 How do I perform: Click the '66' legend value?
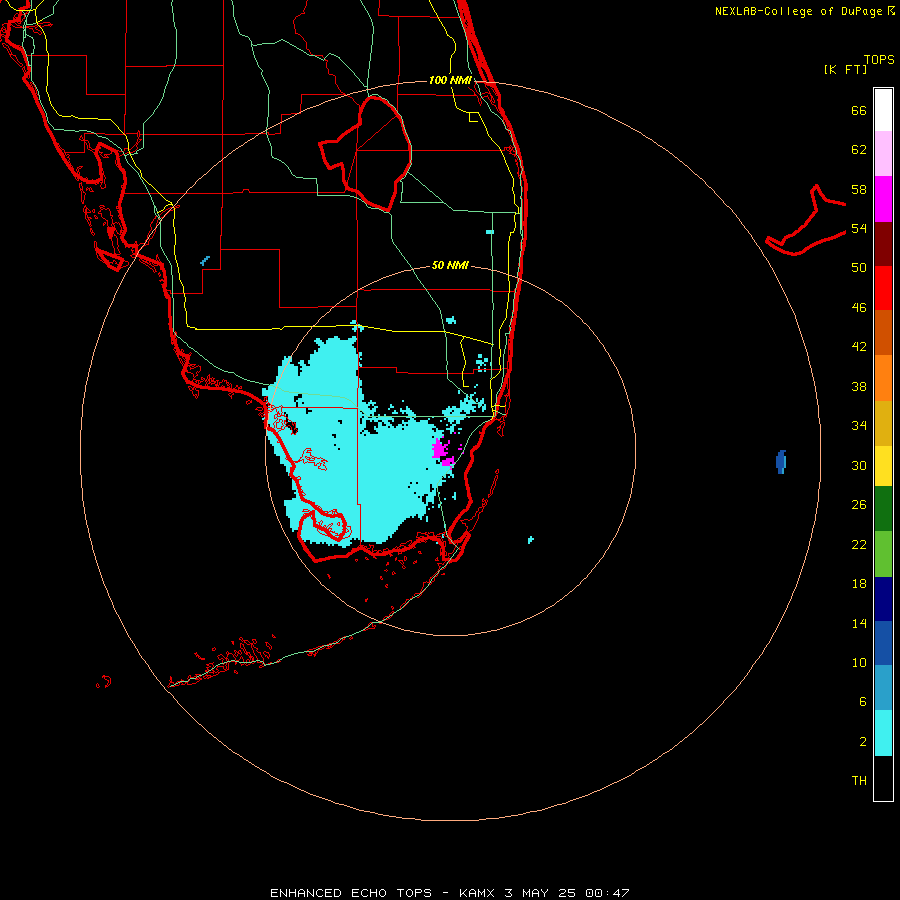(859, 110)
